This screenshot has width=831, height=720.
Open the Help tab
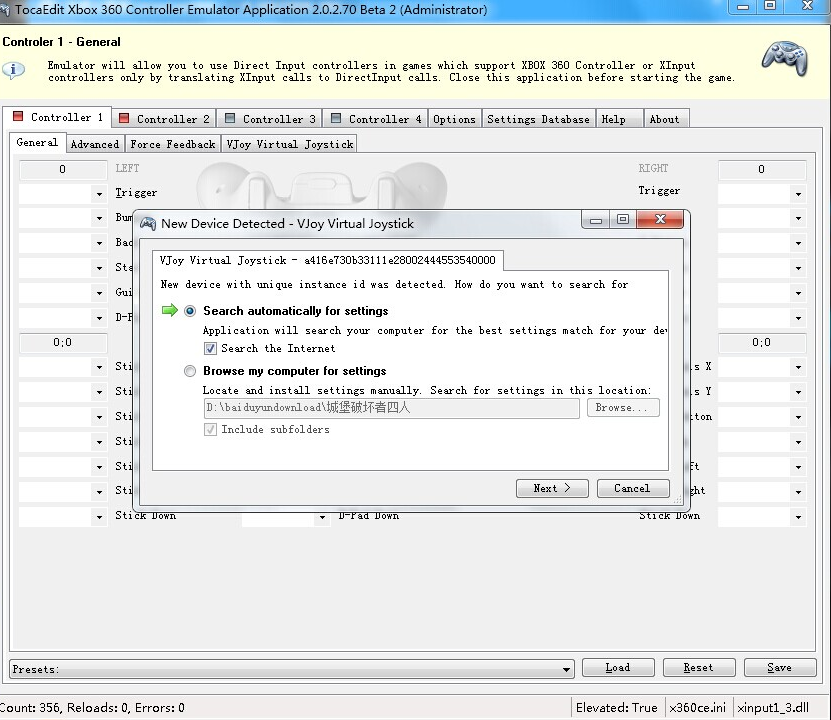(620, 119)
